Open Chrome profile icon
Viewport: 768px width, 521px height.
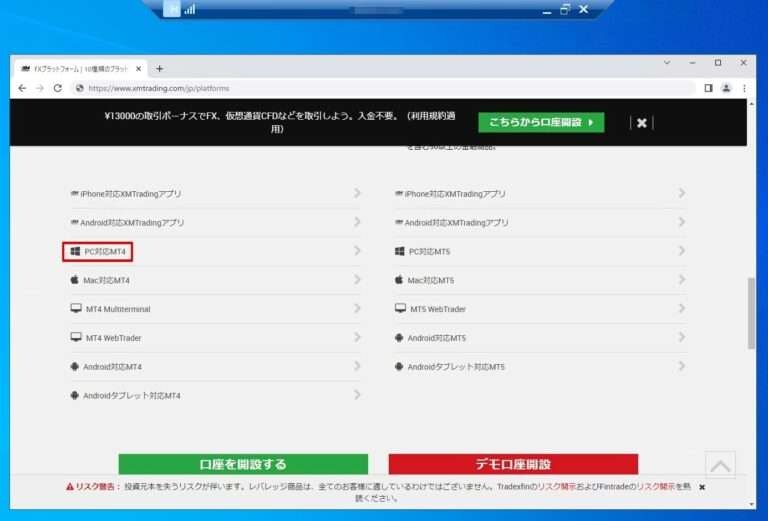[726, 88]
